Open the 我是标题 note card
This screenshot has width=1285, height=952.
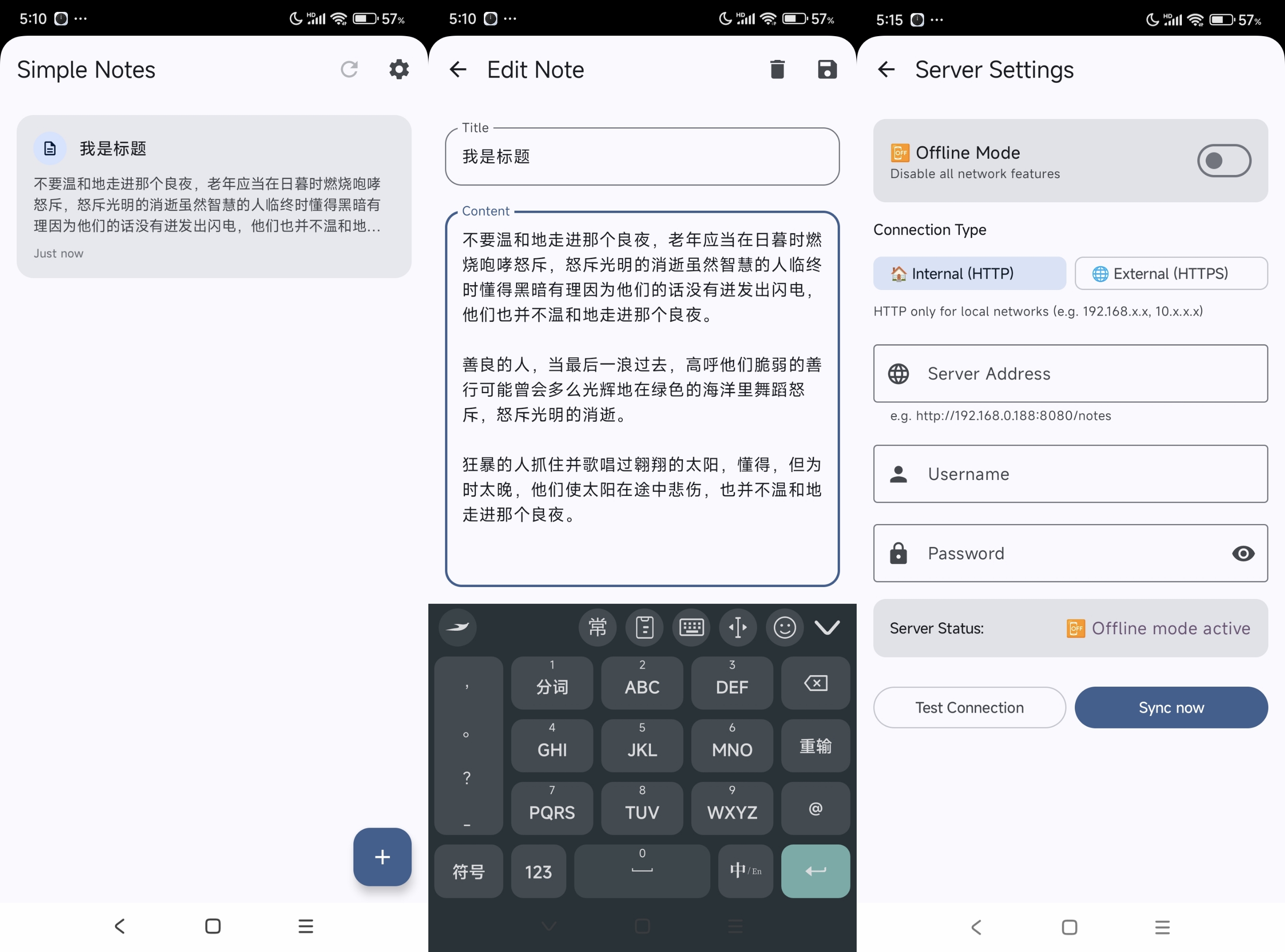pos(214,197)
